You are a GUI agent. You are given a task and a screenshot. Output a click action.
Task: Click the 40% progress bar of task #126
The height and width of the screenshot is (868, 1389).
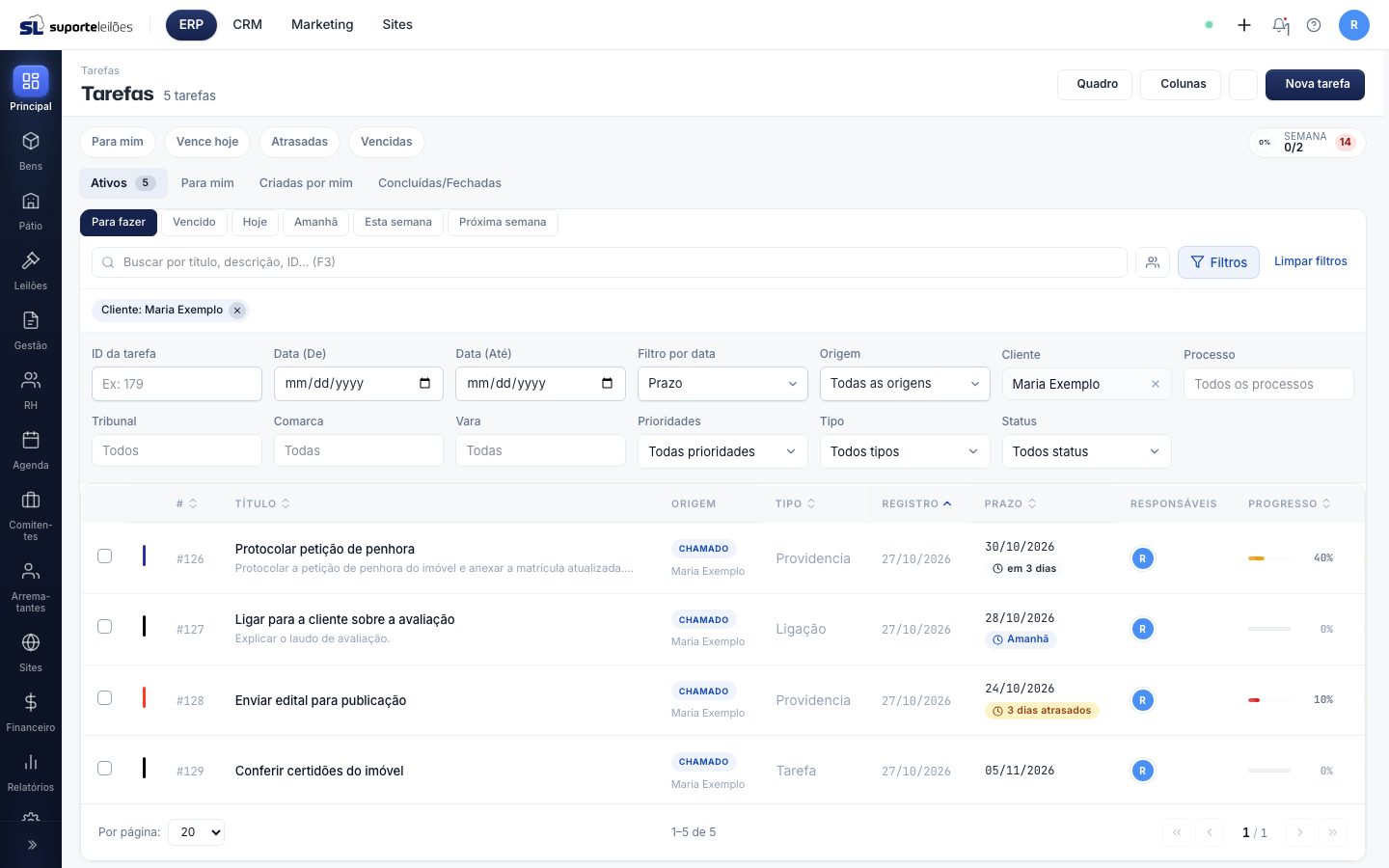coord(1269,558)
